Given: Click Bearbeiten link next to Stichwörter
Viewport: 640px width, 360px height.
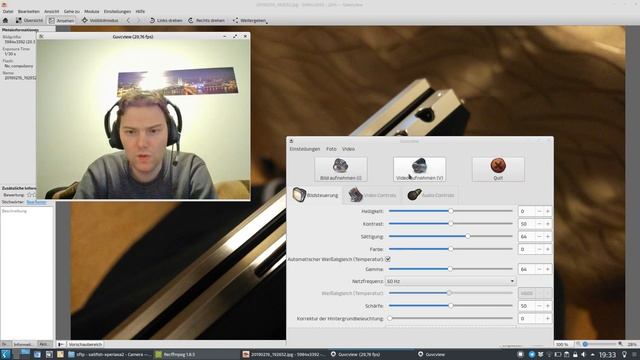Looking at the screenshot, I should (36, 202).
